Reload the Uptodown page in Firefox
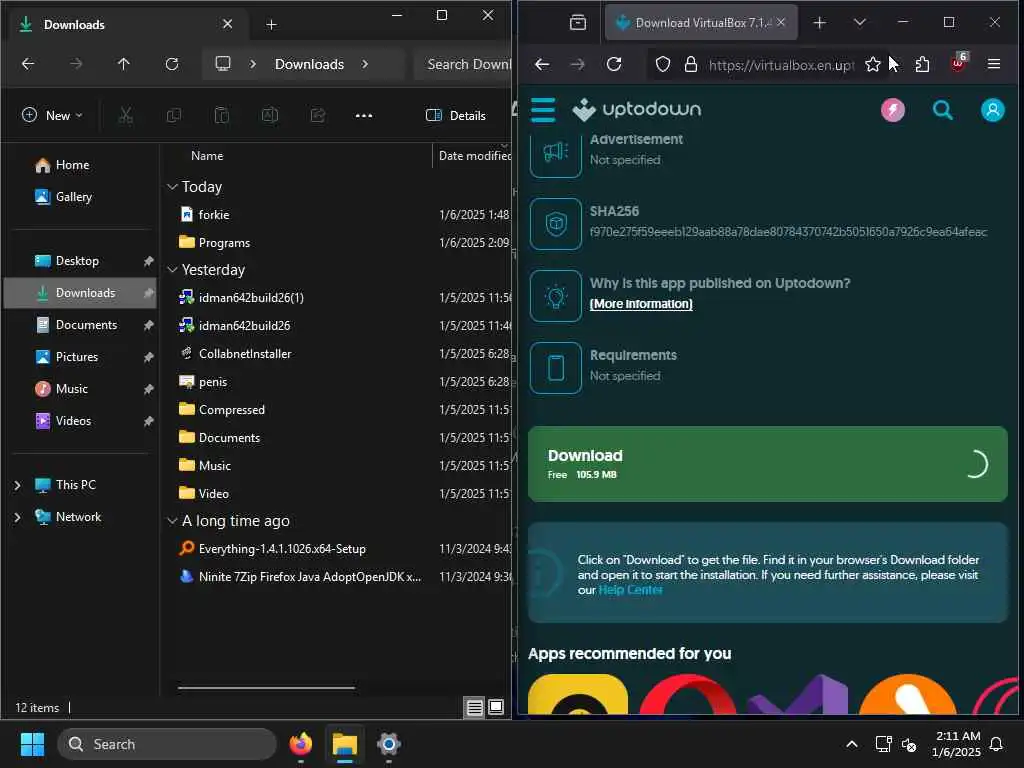1024x768 pixels. (614, 64)
